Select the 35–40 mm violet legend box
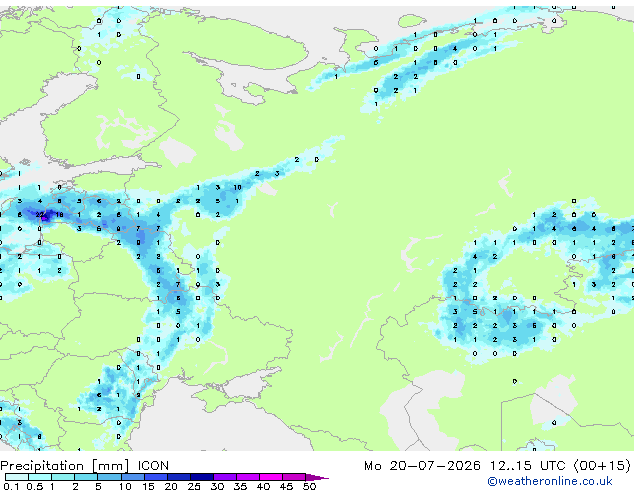Screen dimensions: 634x490 click(x=248, y=477)
